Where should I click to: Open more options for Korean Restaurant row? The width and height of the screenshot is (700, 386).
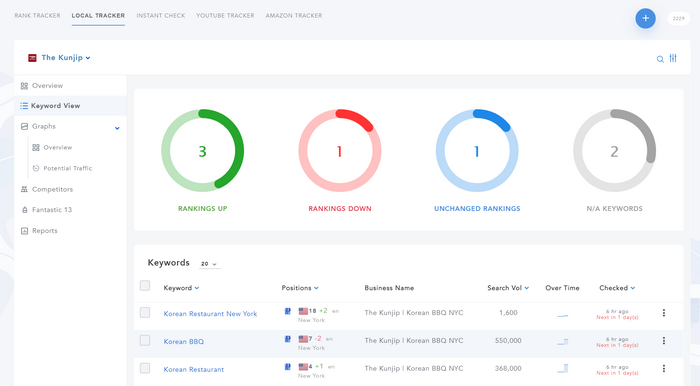(x=664, y=368)
